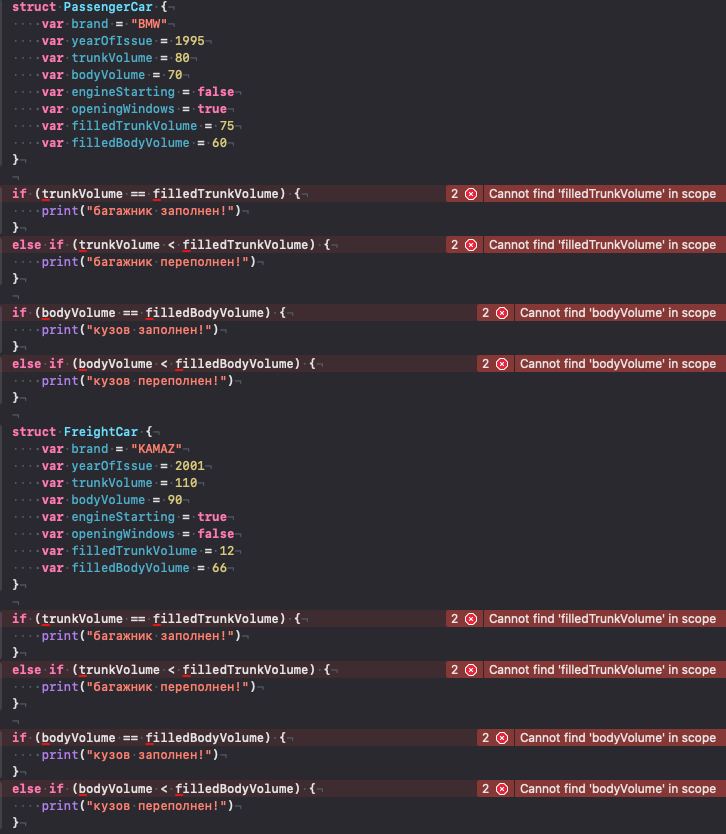Click error icon on 'if (bodyVolume ==' line under FreightCar
The height and width of the screenshot is (834, 726).
pyautogui.click(x=502, y=738)
